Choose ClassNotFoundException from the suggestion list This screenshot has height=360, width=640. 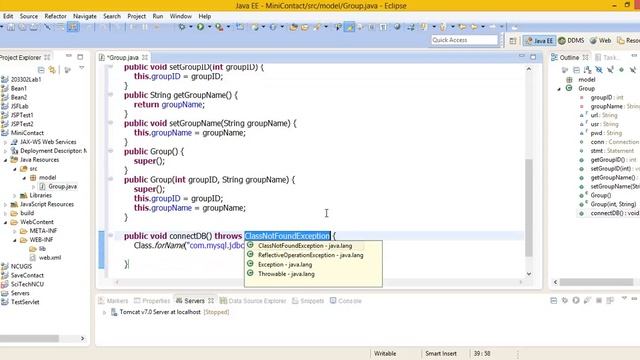(305, 246)
